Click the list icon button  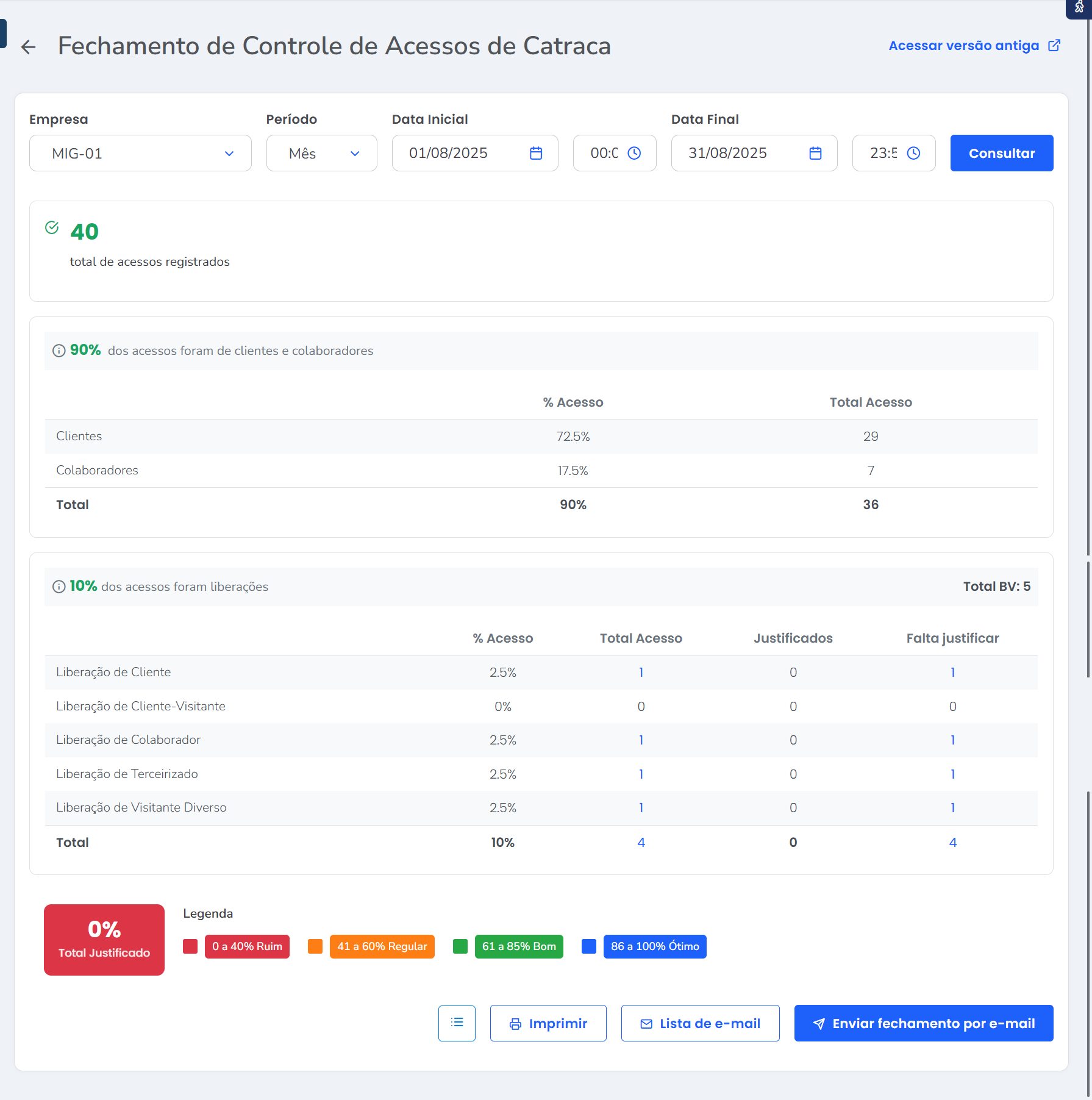point(457,1023)
